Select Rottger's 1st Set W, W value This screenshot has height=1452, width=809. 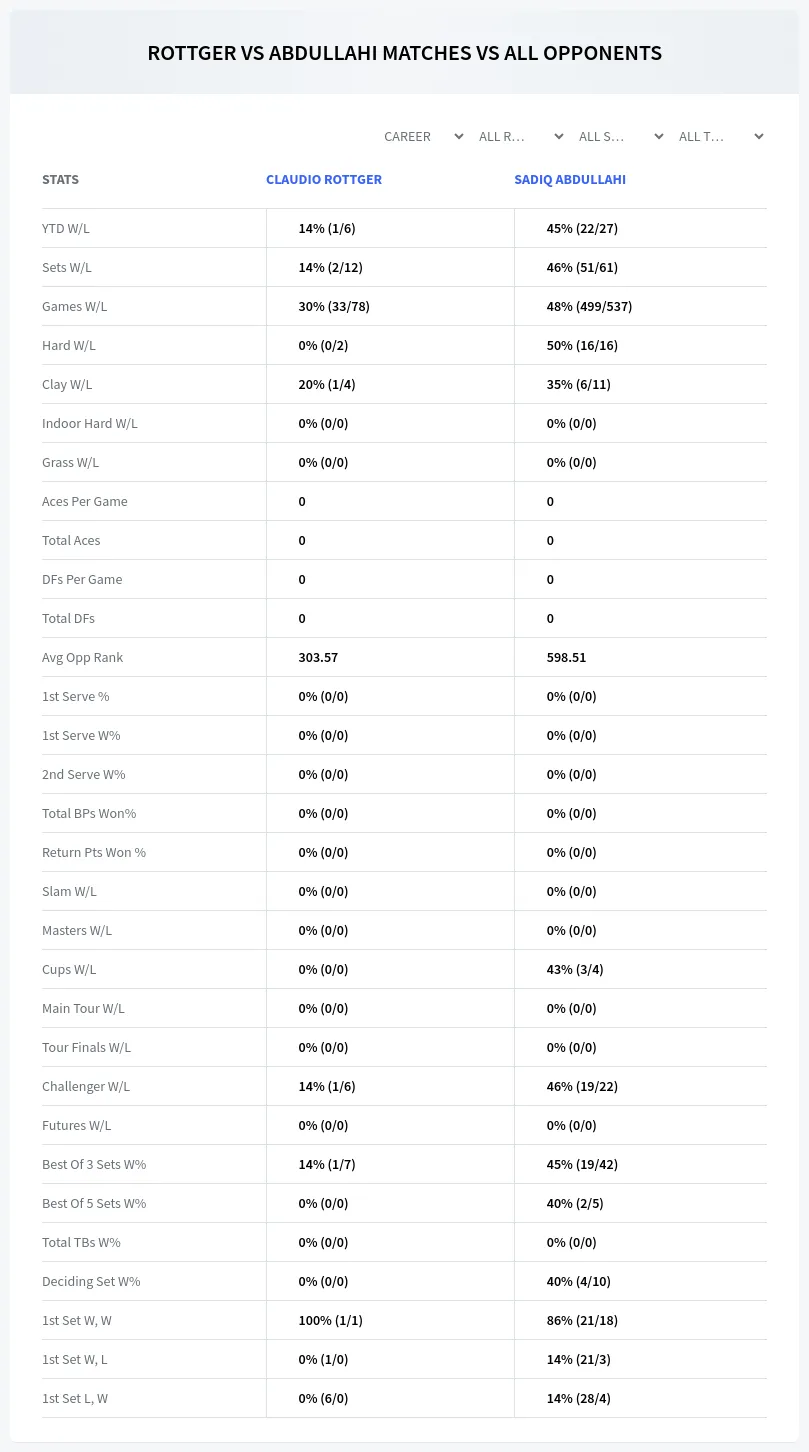(330, 1320)
